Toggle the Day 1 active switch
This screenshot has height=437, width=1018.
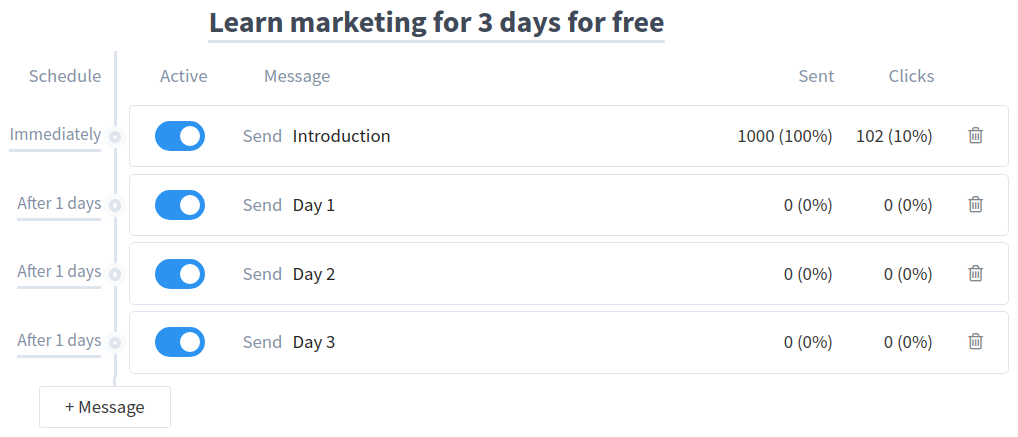(180, 205)
